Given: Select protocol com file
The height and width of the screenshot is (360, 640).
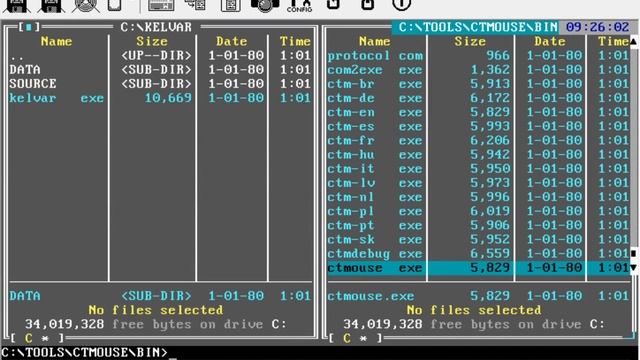Looking at the screenshot, I should (x=478, y=56).
